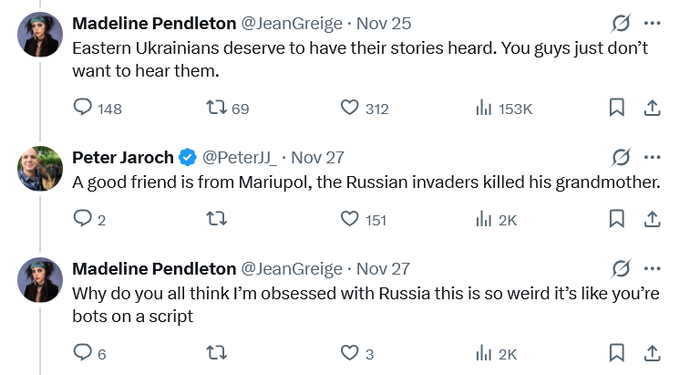View analytics showing 153K views

coord(504,108)
